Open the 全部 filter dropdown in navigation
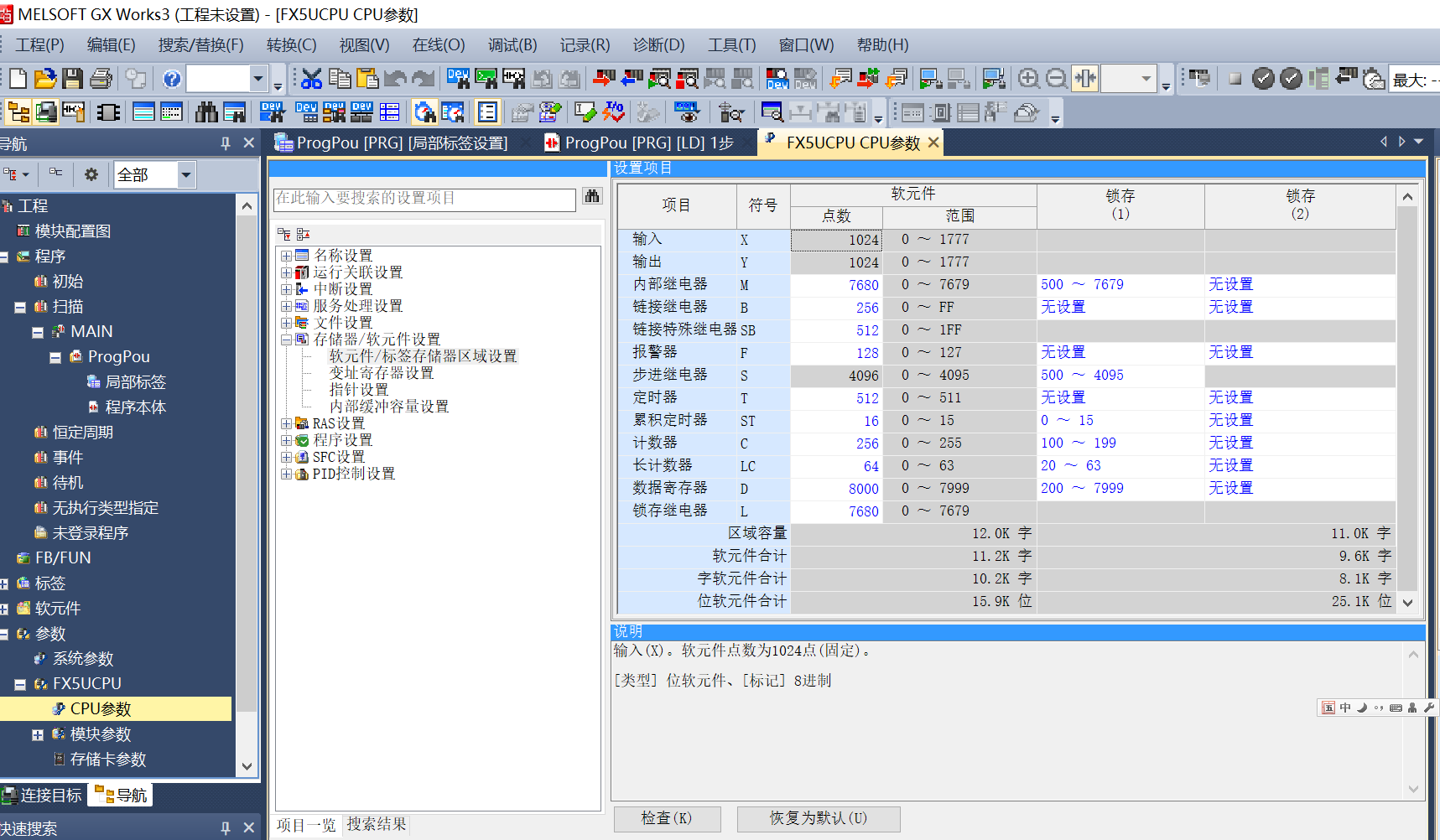The width and height of the screenshot is (1440, 840). (x=186, y=174)
